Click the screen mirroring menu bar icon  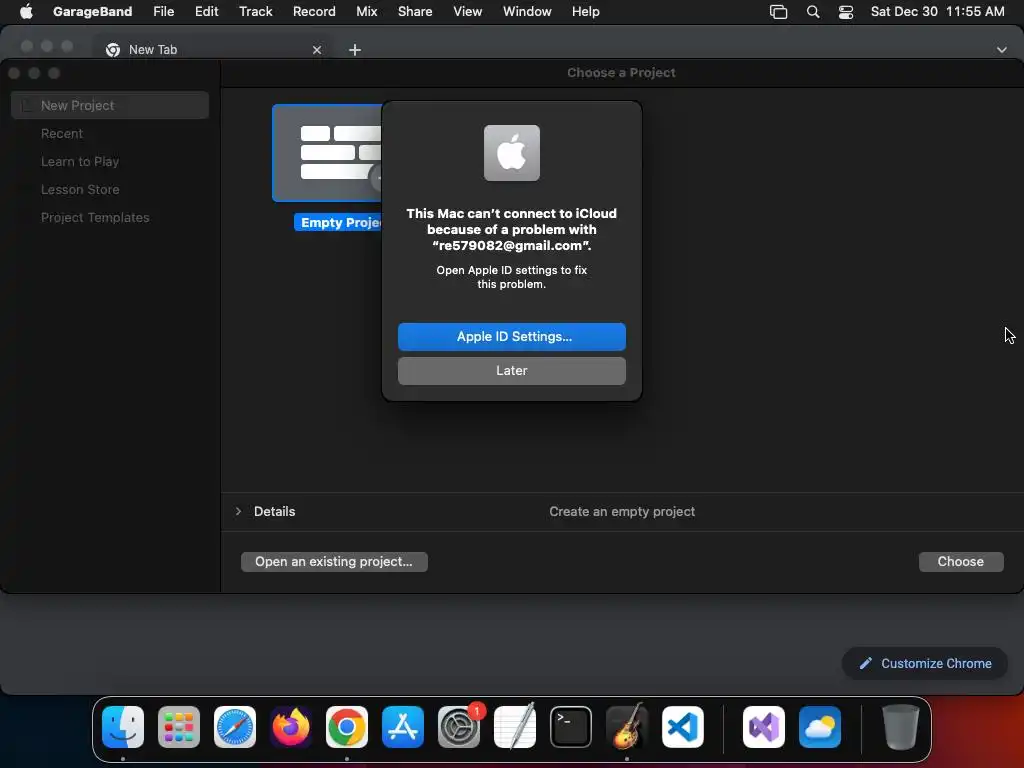click(778, 11)
